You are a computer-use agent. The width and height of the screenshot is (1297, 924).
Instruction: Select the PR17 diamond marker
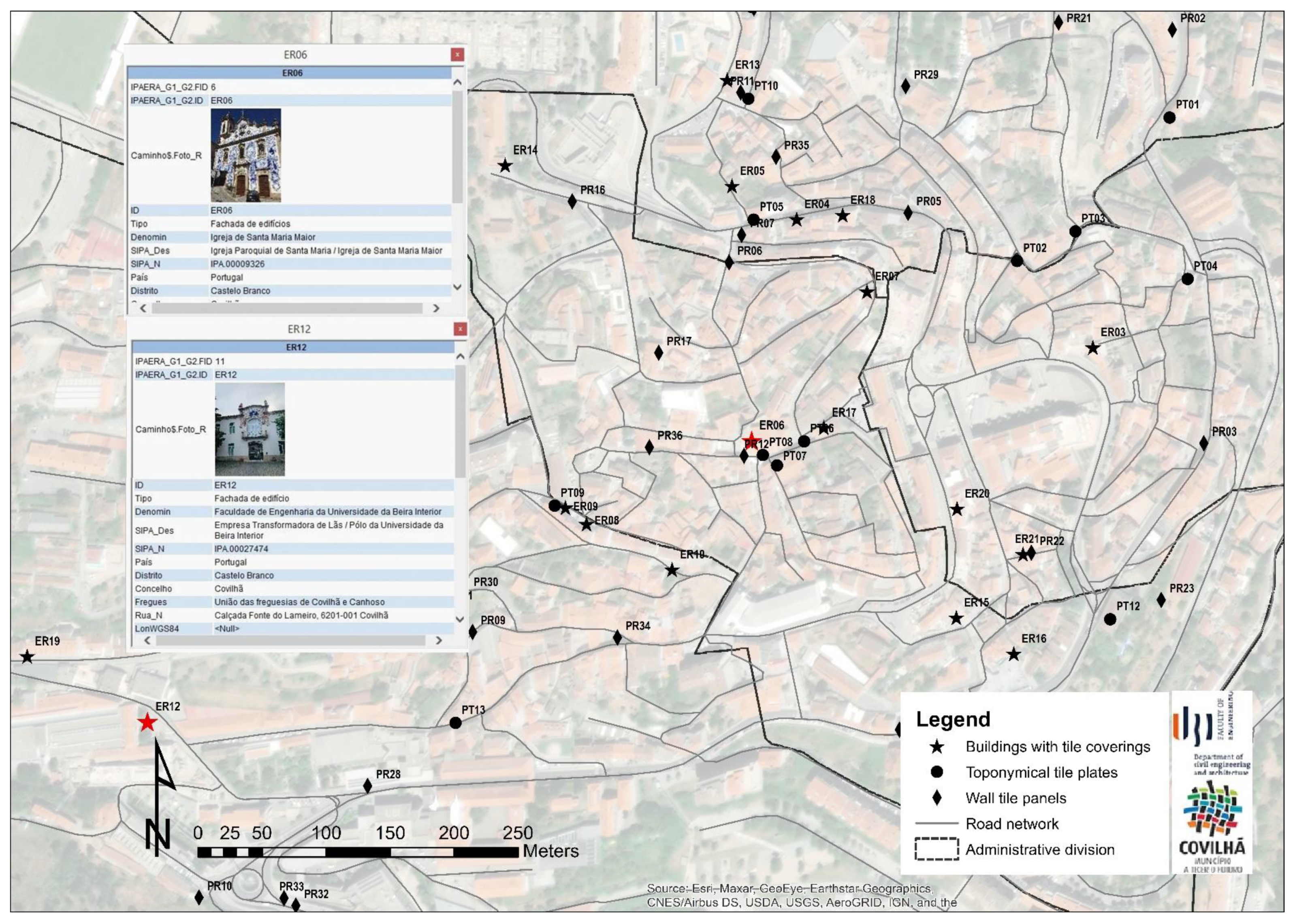click(659, 353)
